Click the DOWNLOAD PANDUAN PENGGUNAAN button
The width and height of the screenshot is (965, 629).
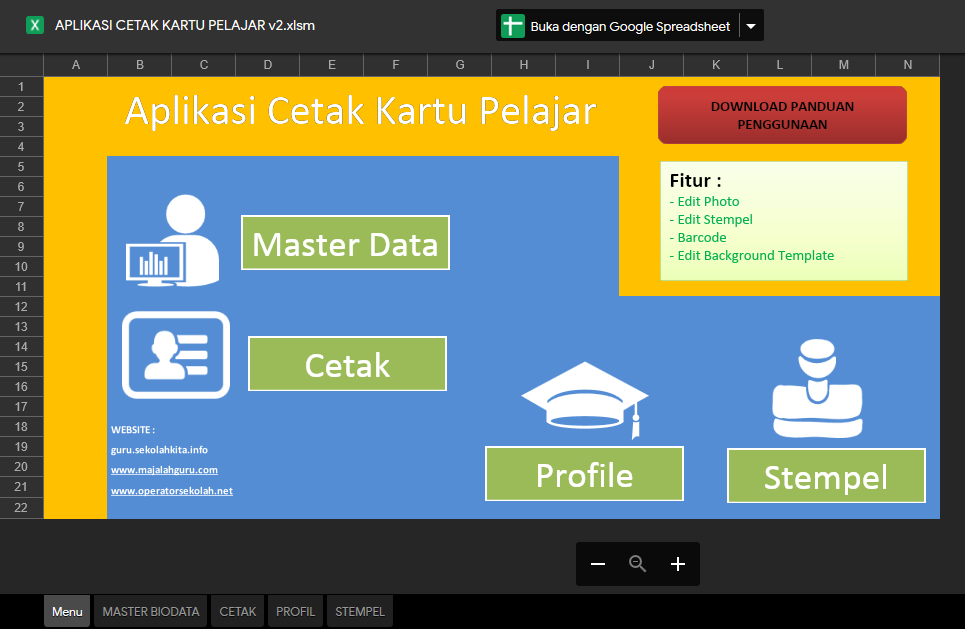[782, 114]
